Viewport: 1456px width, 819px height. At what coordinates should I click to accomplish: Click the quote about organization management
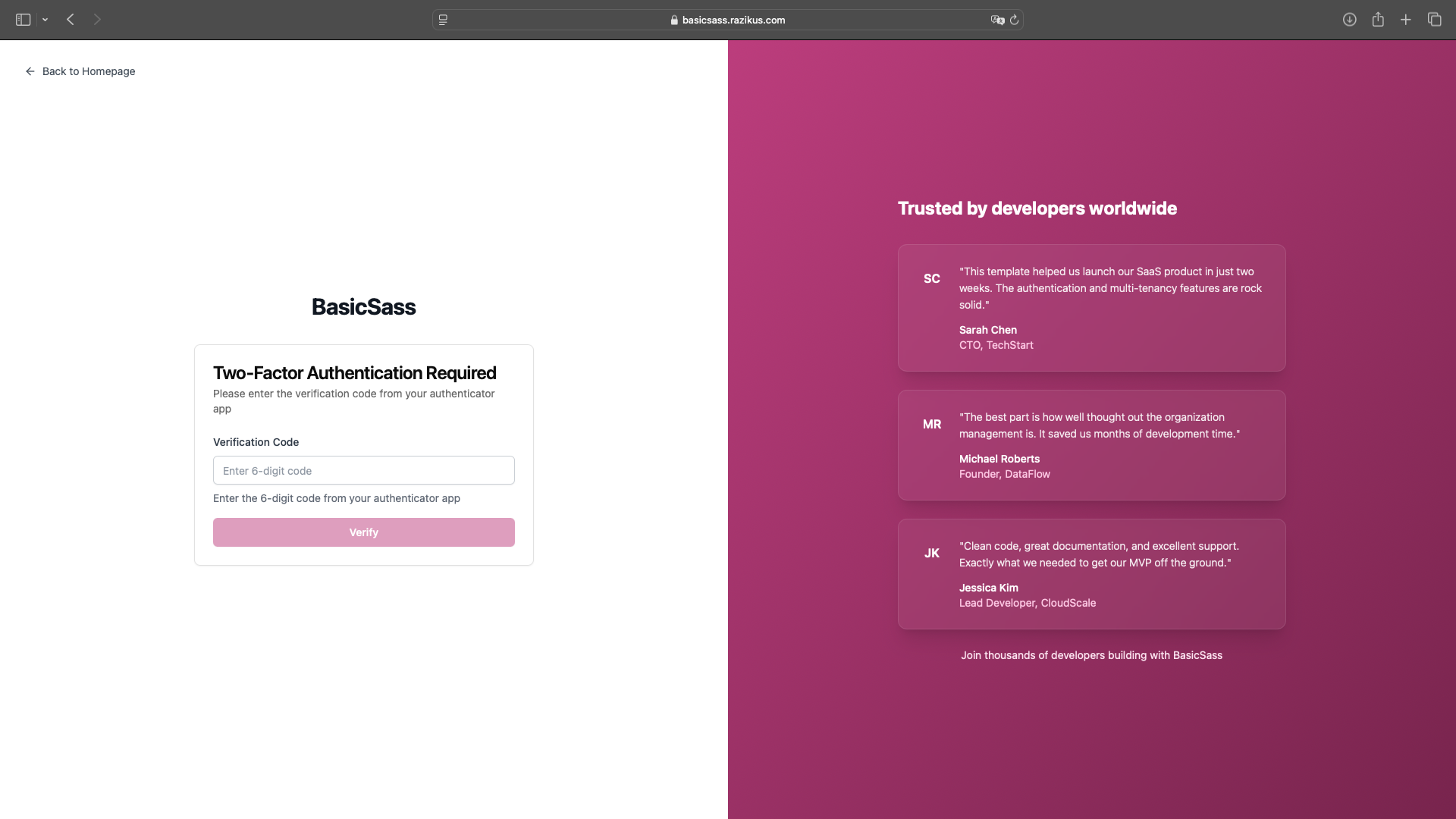1100,425
